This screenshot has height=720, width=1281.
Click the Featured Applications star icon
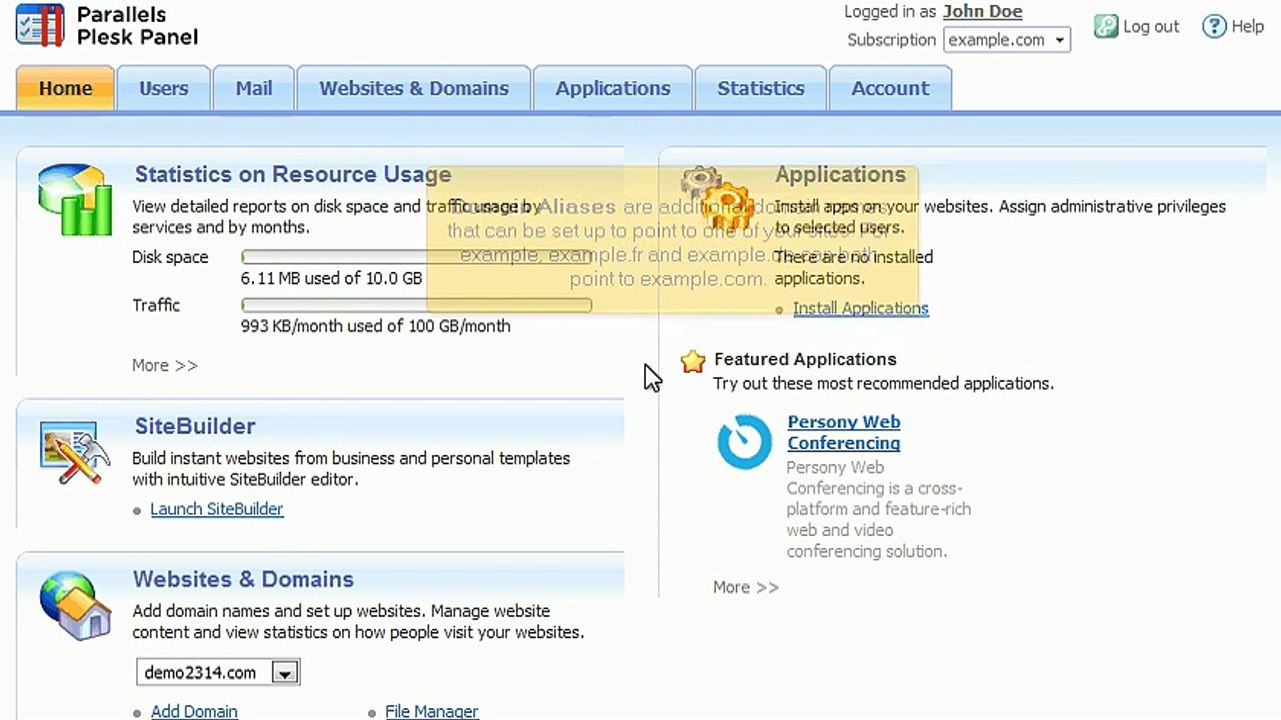[693, 361]
